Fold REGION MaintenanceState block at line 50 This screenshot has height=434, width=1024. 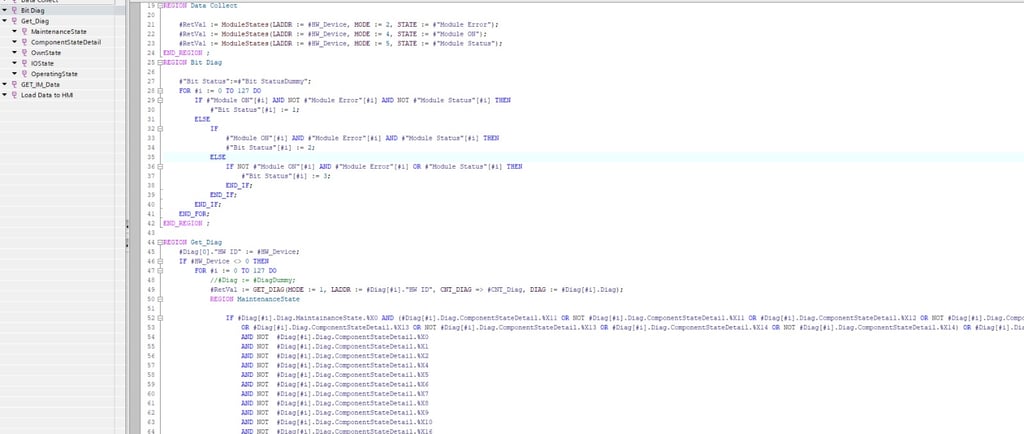pos(160,299)
